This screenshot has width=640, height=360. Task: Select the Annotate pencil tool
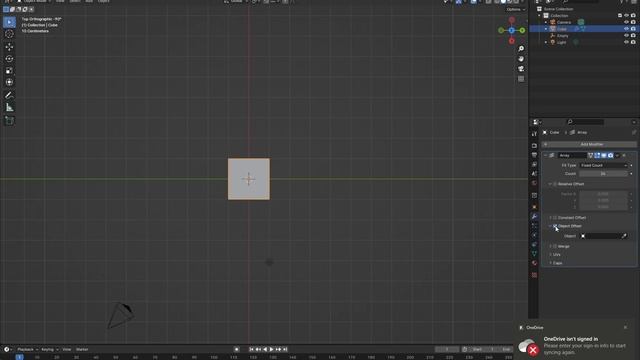click(x=9, y=95)
